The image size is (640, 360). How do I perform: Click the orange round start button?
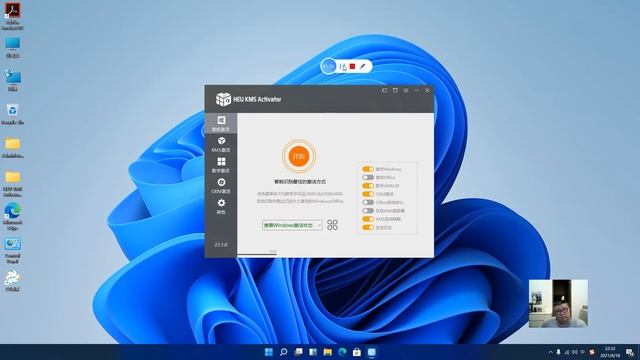(x=299, y=156)
